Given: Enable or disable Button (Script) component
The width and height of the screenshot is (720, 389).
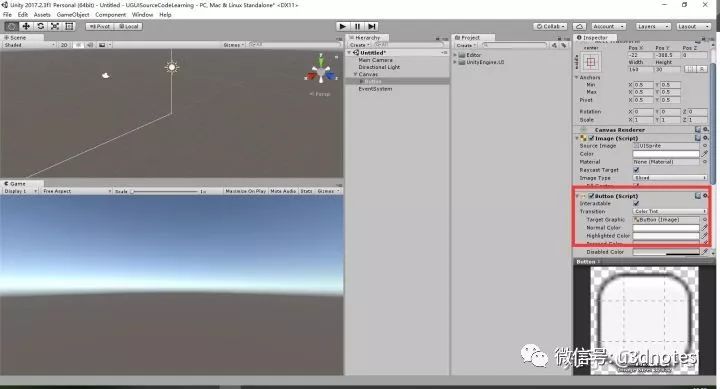Looking at the screenshot, I should pyautogui.click(x=591, y=196).
